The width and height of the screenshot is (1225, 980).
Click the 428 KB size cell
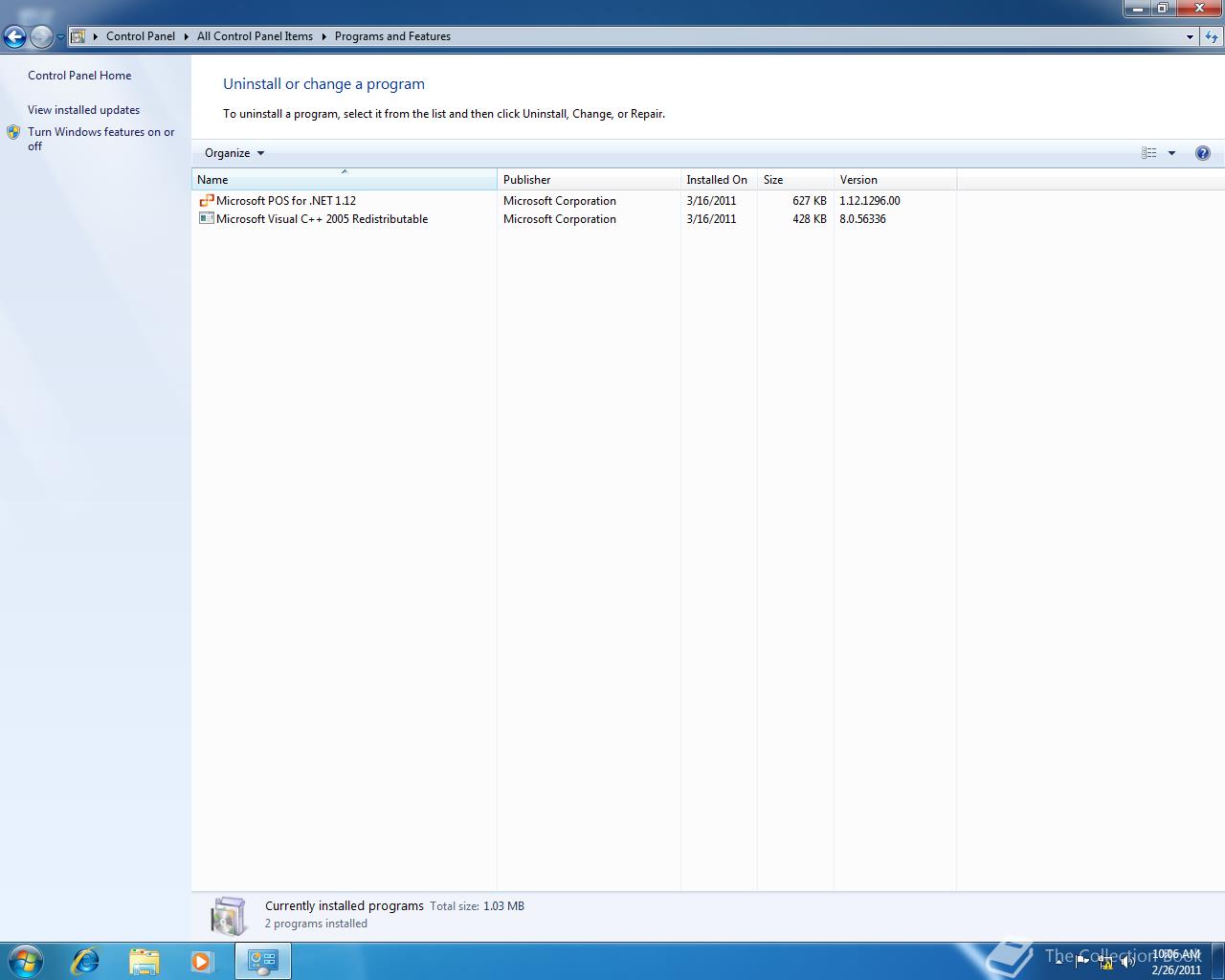[809, 219]
